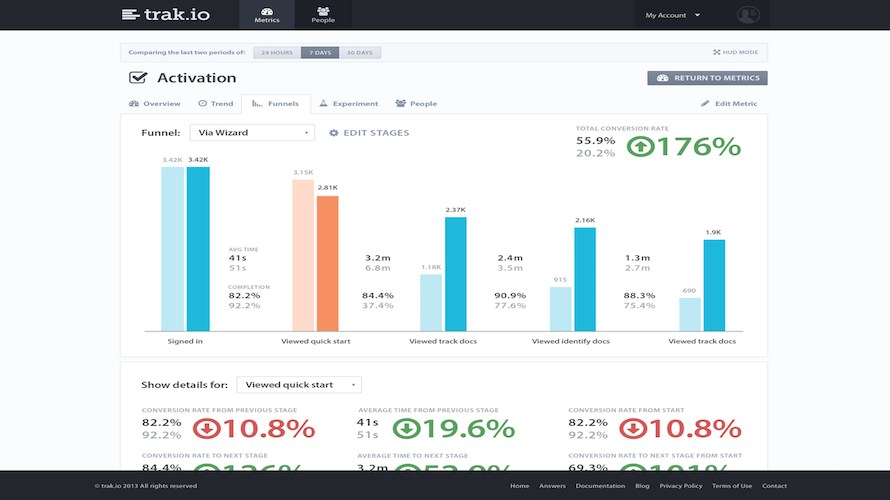This screenshot has width=890, height=500.
Task: Click the 55.9% total conversion value
Action: pos(595,141)
